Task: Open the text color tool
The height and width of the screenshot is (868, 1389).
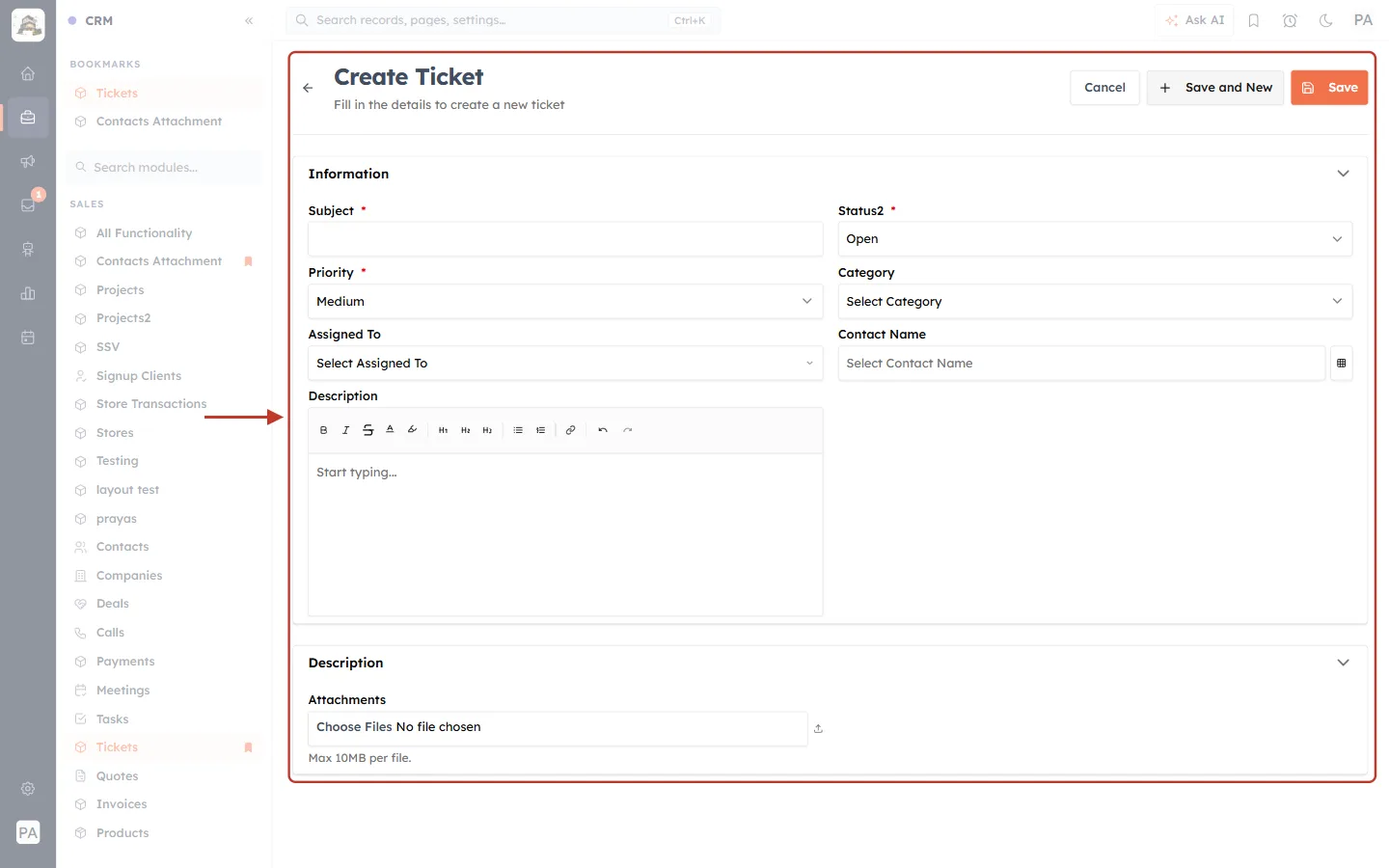Action: [x=390, y=430]
